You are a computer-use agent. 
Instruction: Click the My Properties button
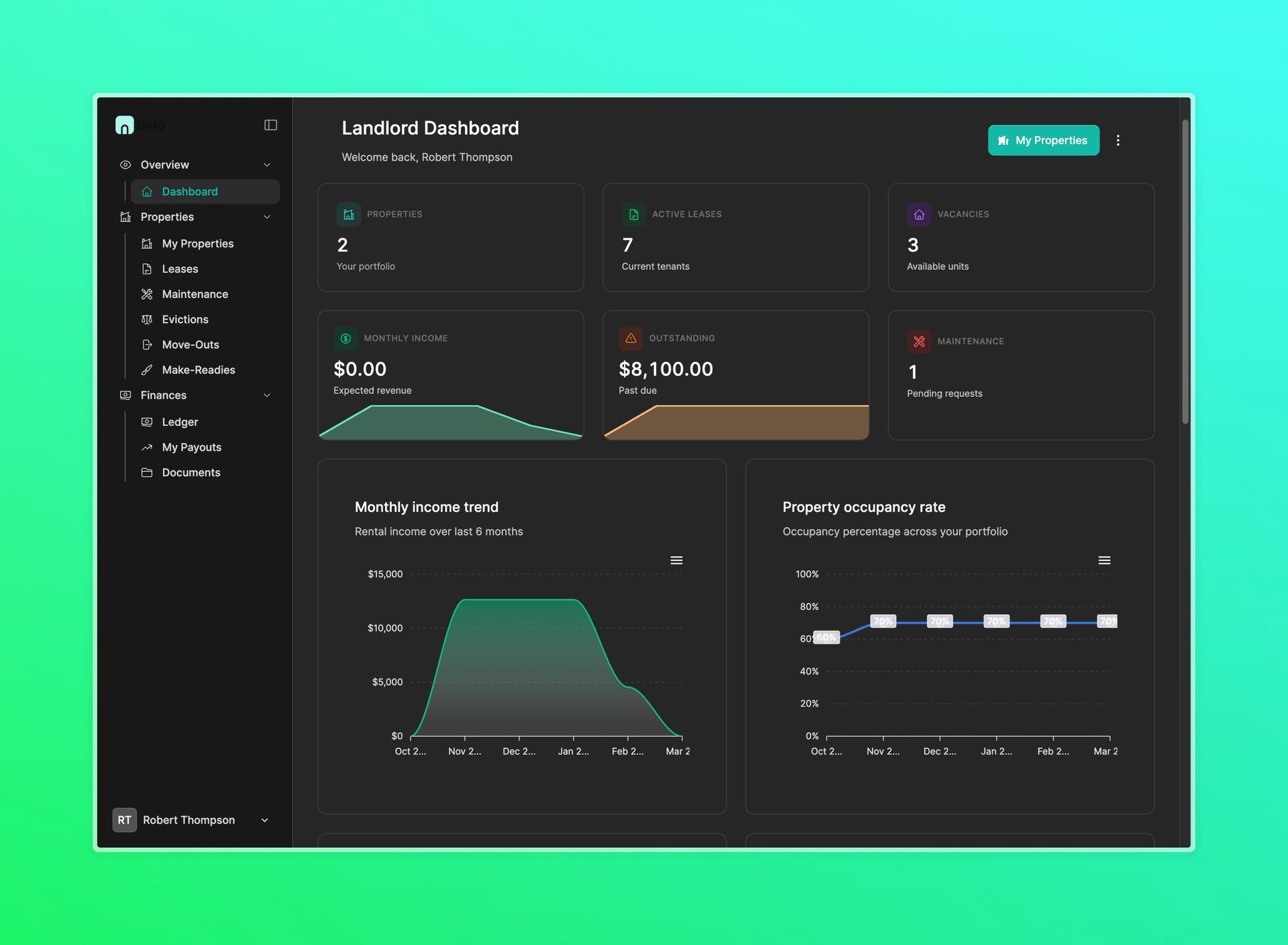1043,140
